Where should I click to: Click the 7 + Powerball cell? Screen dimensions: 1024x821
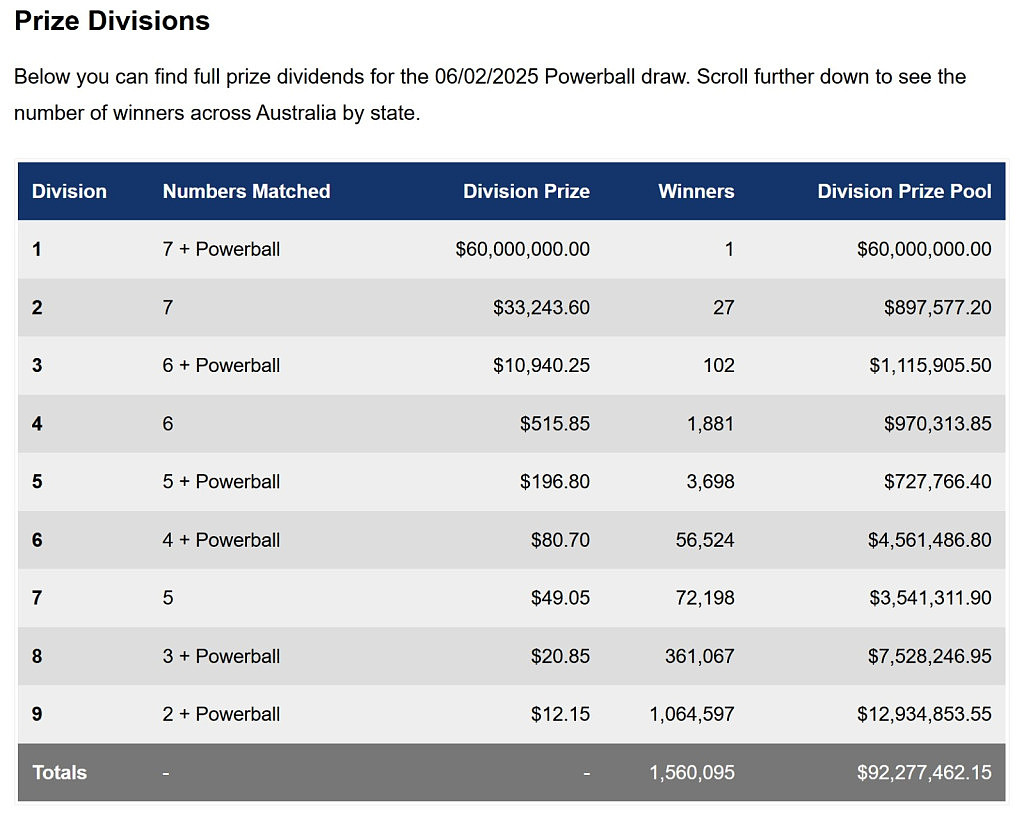[221, 249]
